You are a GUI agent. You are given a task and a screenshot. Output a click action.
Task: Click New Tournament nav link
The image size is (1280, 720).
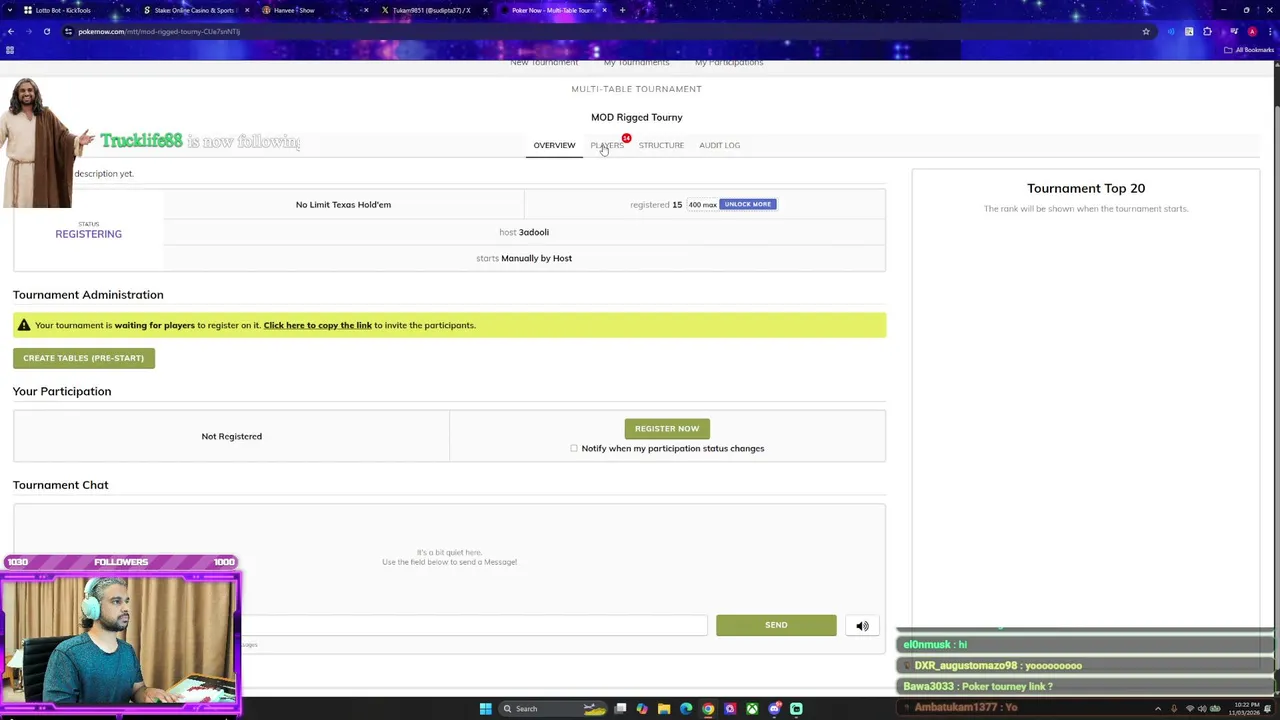pos(544,63)
